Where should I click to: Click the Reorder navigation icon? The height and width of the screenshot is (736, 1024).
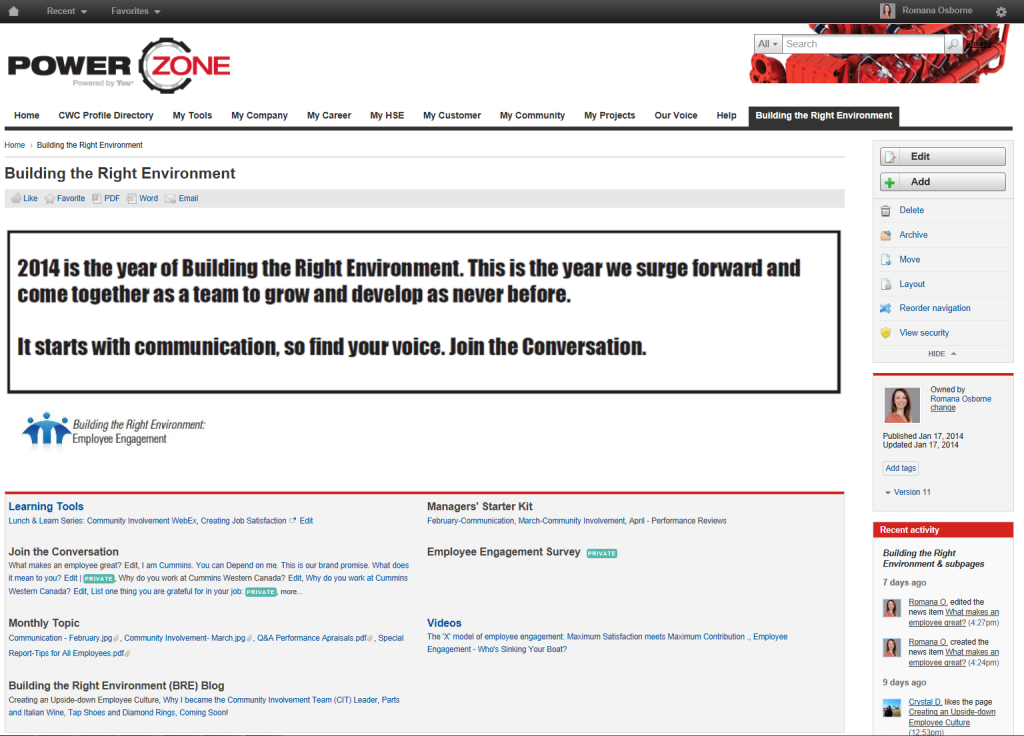[886, 308]
